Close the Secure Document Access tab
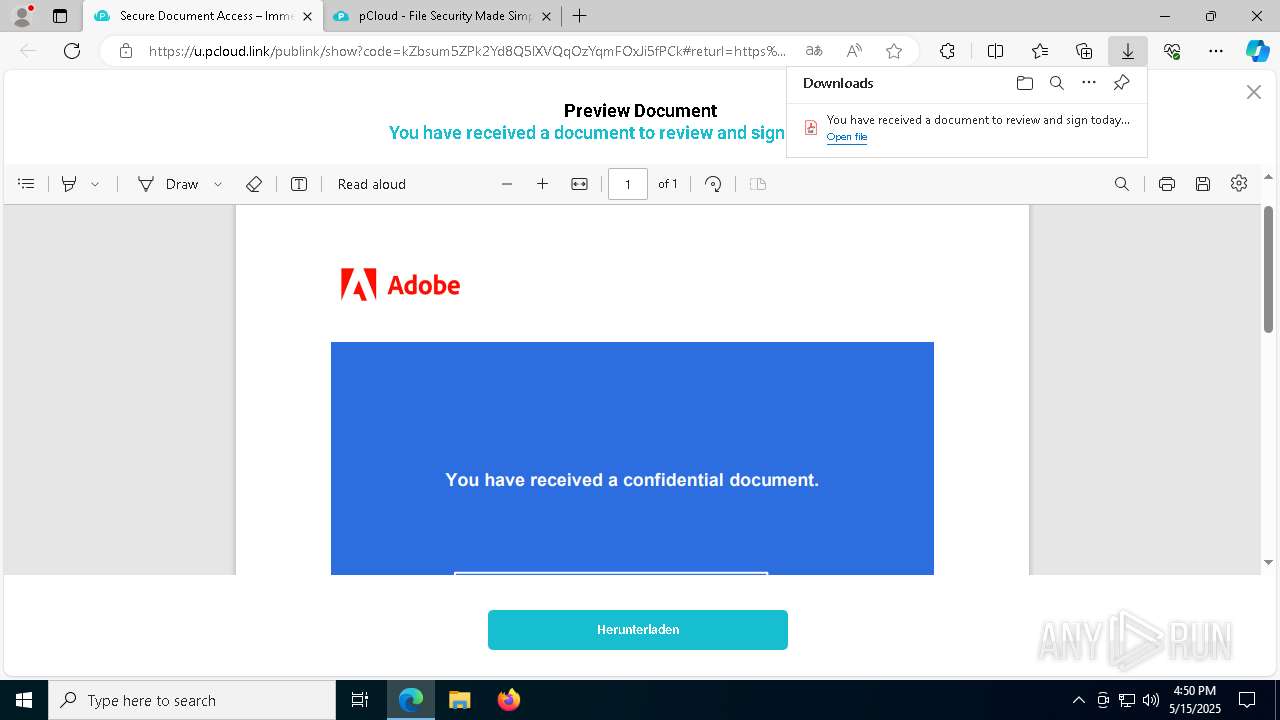The height and width of the screenshot is (720, 1280). coord(307,16)
